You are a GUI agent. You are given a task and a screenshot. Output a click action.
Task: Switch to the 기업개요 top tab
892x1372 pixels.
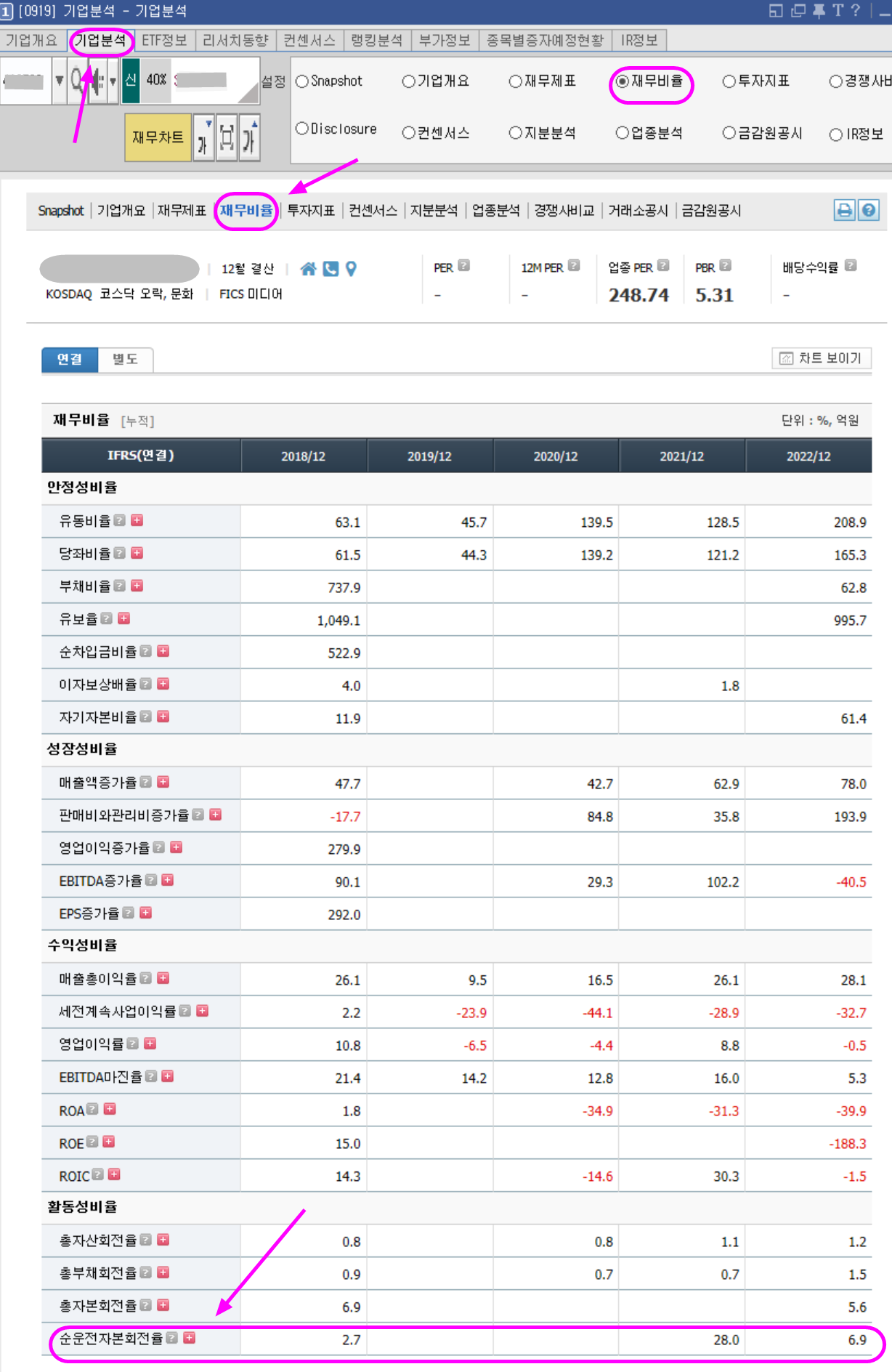pyautogui.click(x=32, y=41)
